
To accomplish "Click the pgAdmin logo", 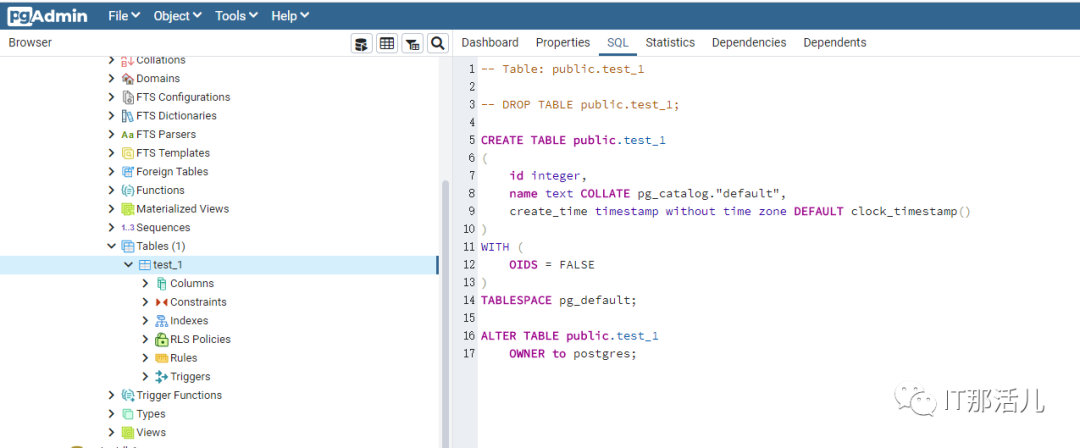I will [46, 16].
